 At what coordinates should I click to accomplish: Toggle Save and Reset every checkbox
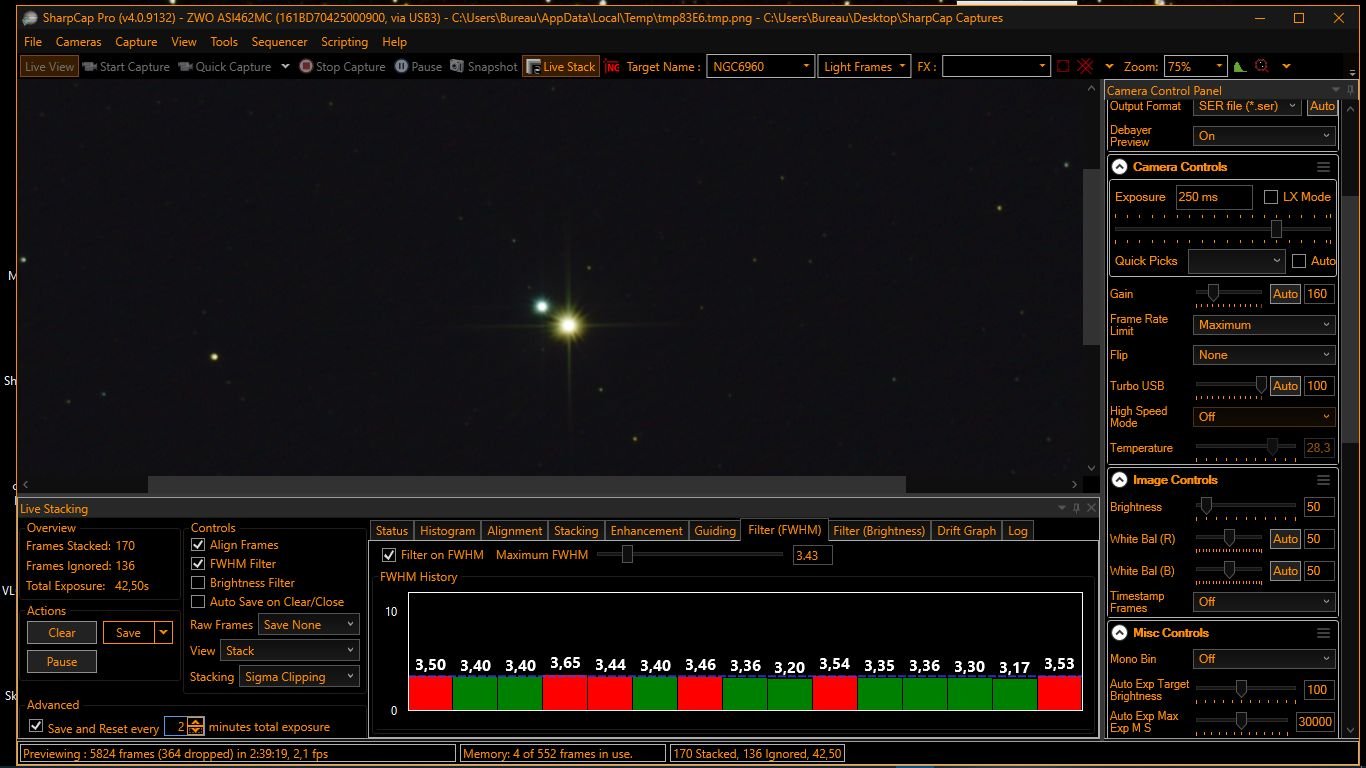coord(37,727)
